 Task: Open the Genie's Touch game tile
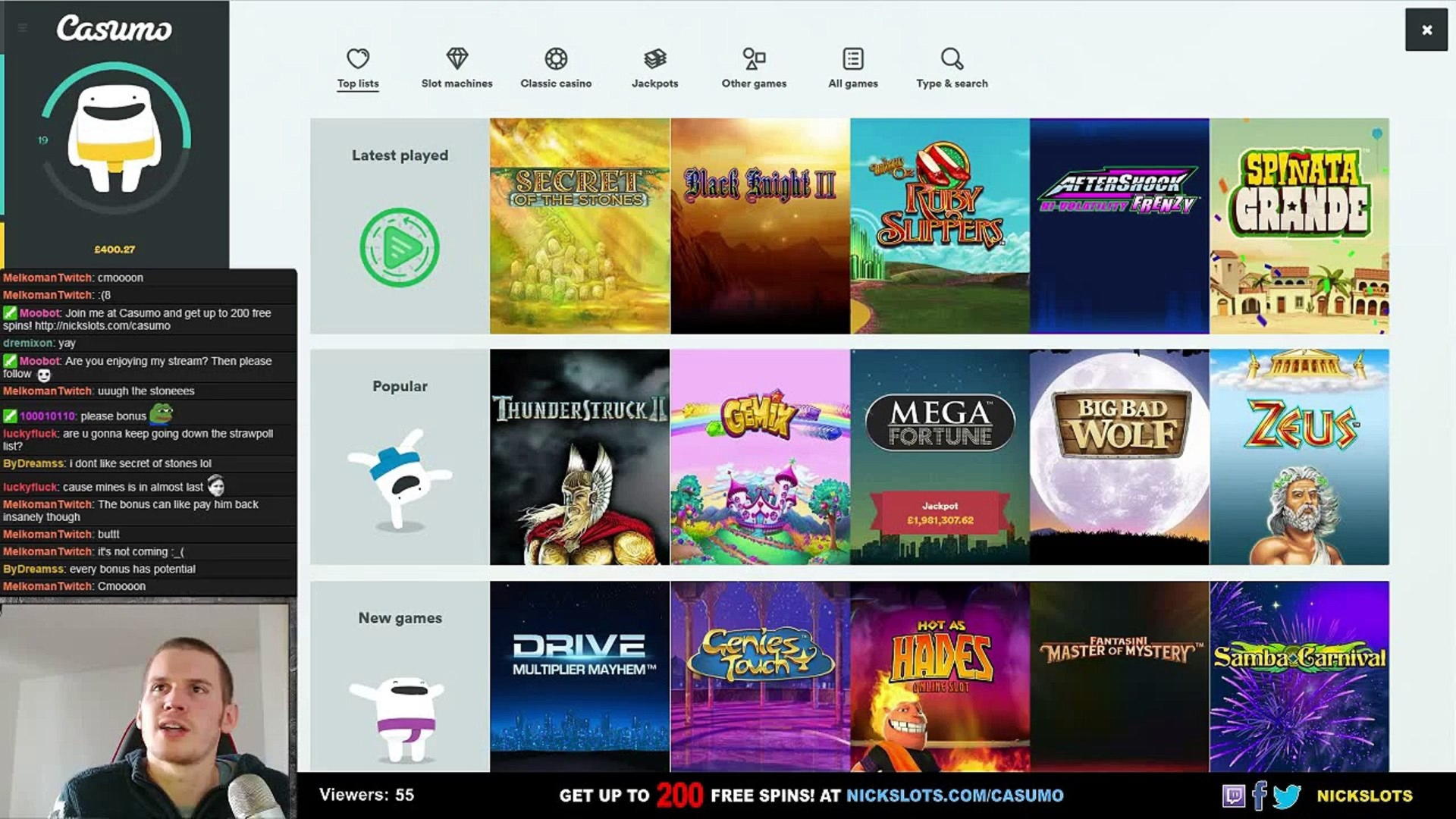pos(760,676)
